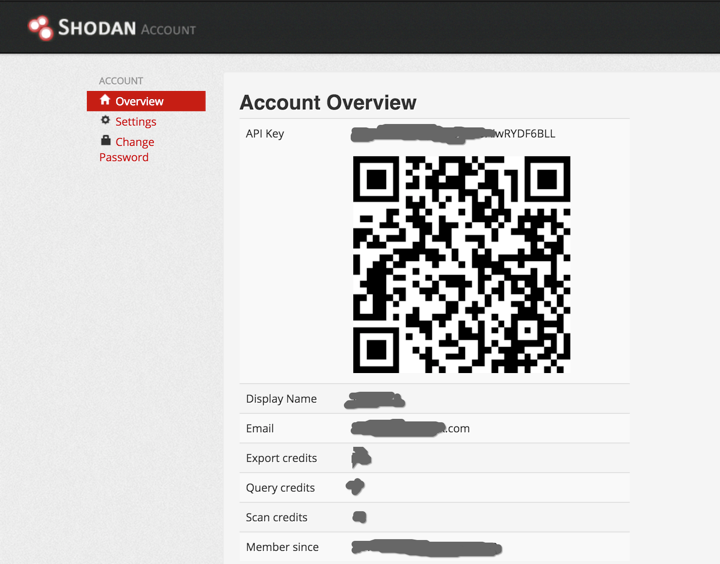
Task: Click the Account text in the header
Action: [x=168, y=30]
